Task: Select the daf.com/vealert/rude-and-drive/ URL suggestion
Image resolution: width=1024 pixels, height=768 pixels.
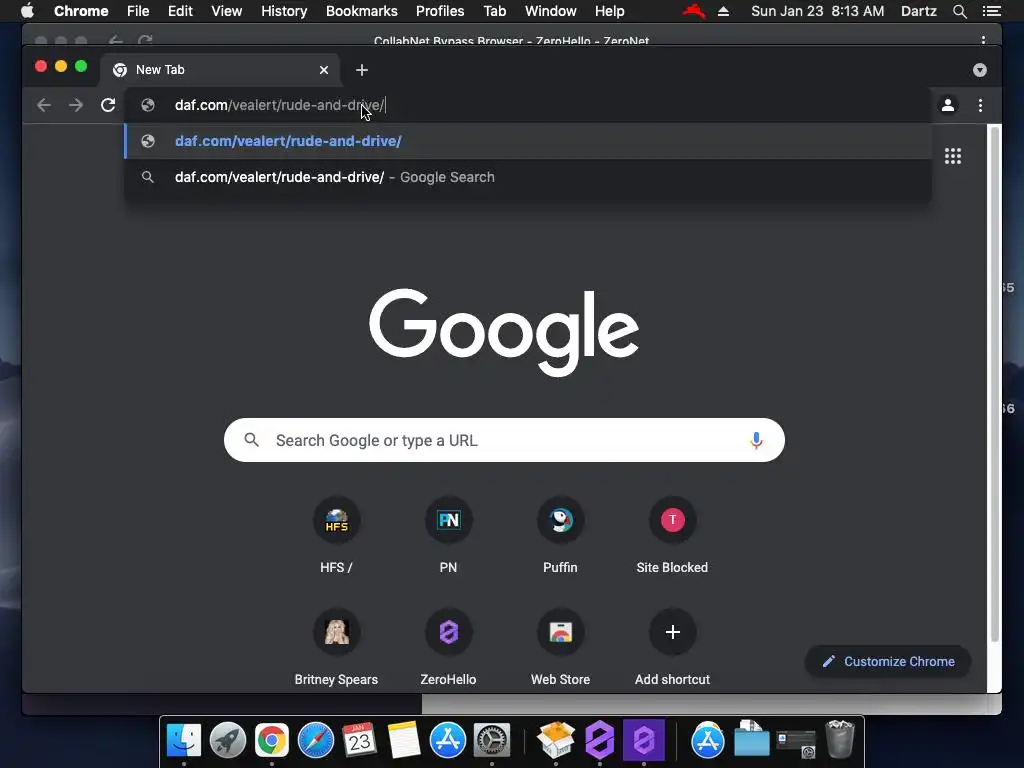Action: click(x=528, y=141)
